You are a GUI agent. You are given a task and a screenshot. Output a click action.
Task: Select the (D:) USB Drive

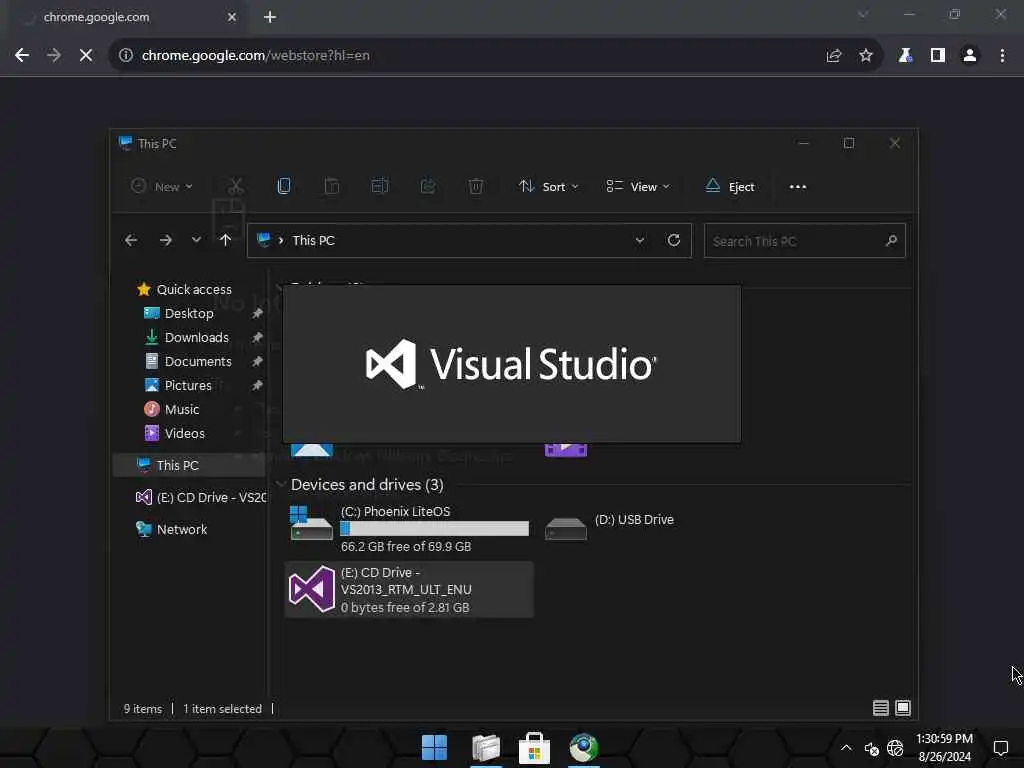pos(610,528)
